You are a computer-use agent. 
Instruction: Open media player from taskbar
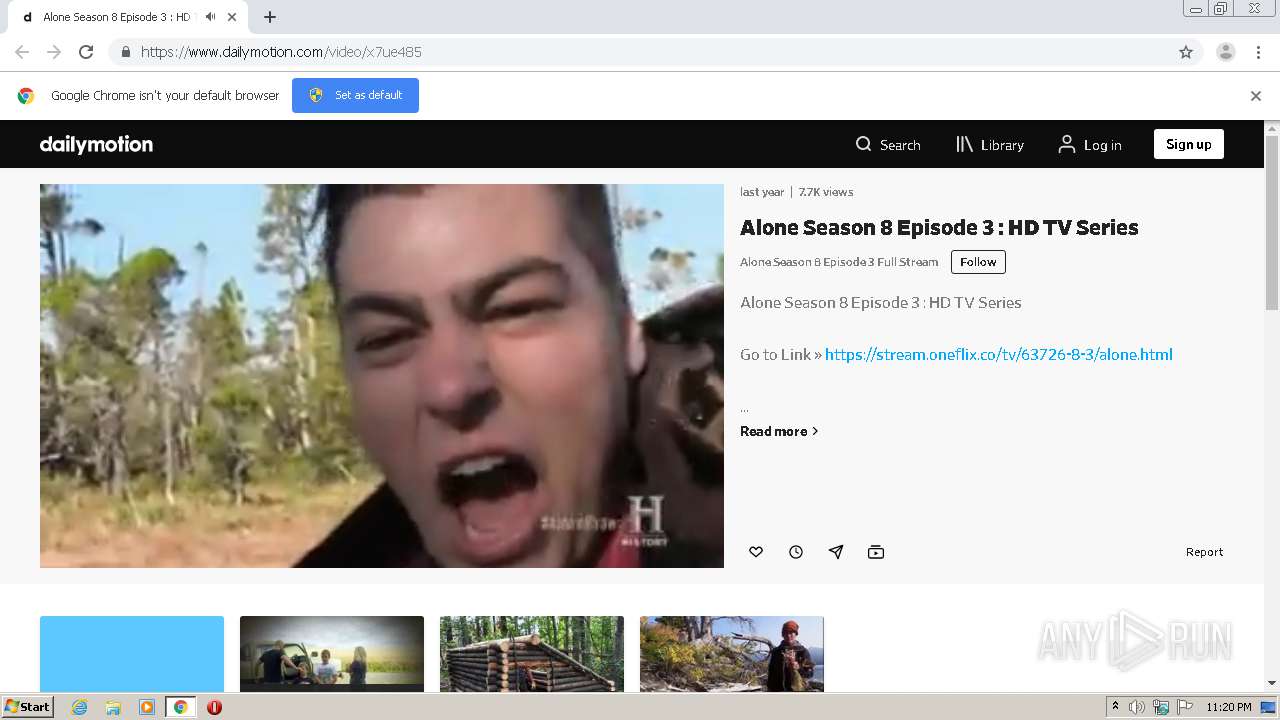click(147, 707)
